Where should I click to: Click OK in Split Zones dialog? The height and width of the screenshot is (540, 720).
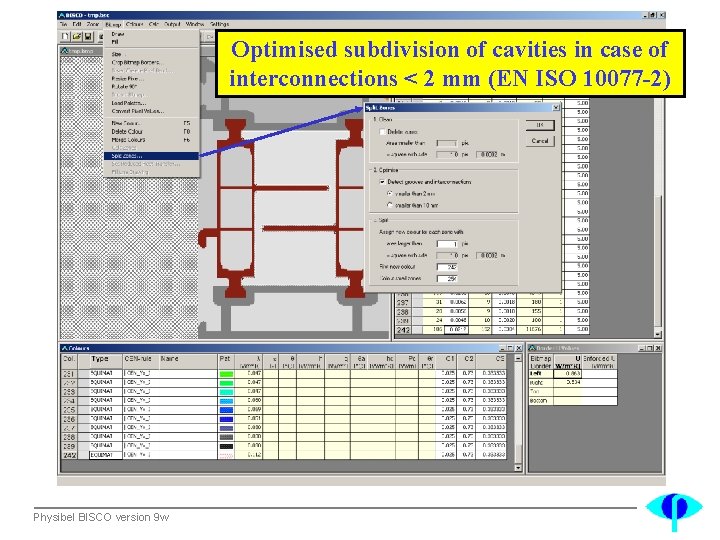tap(540, 125)
